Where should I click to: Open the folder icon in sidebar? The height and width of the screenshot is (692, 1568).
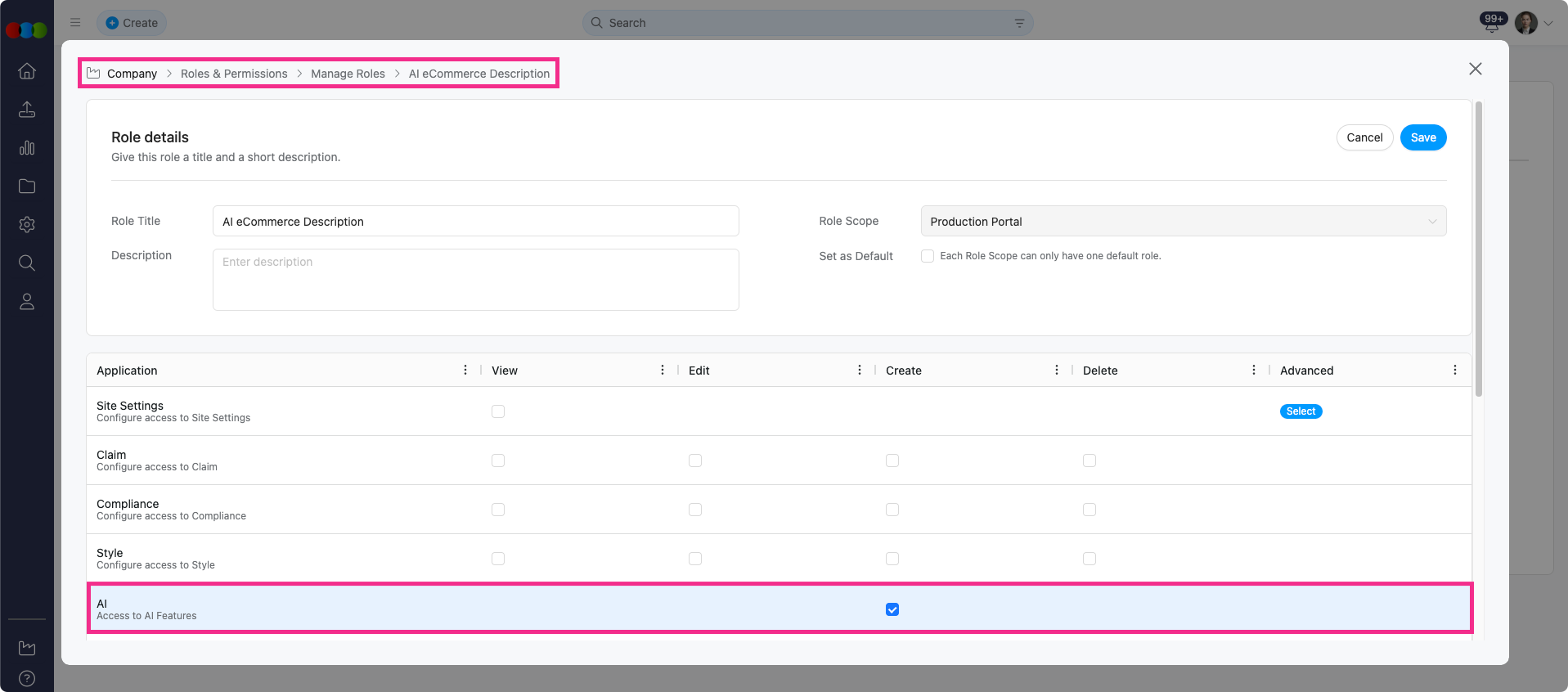(x=27, y=186)
